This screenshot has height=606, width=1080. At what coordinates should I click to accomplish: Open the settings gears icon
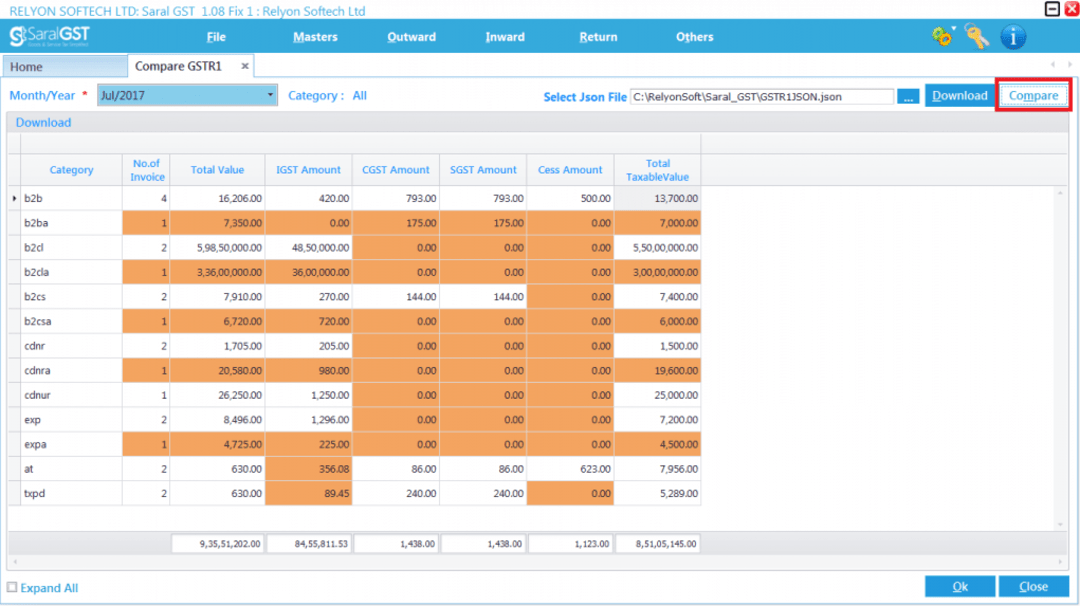click(x=941, y=37)
